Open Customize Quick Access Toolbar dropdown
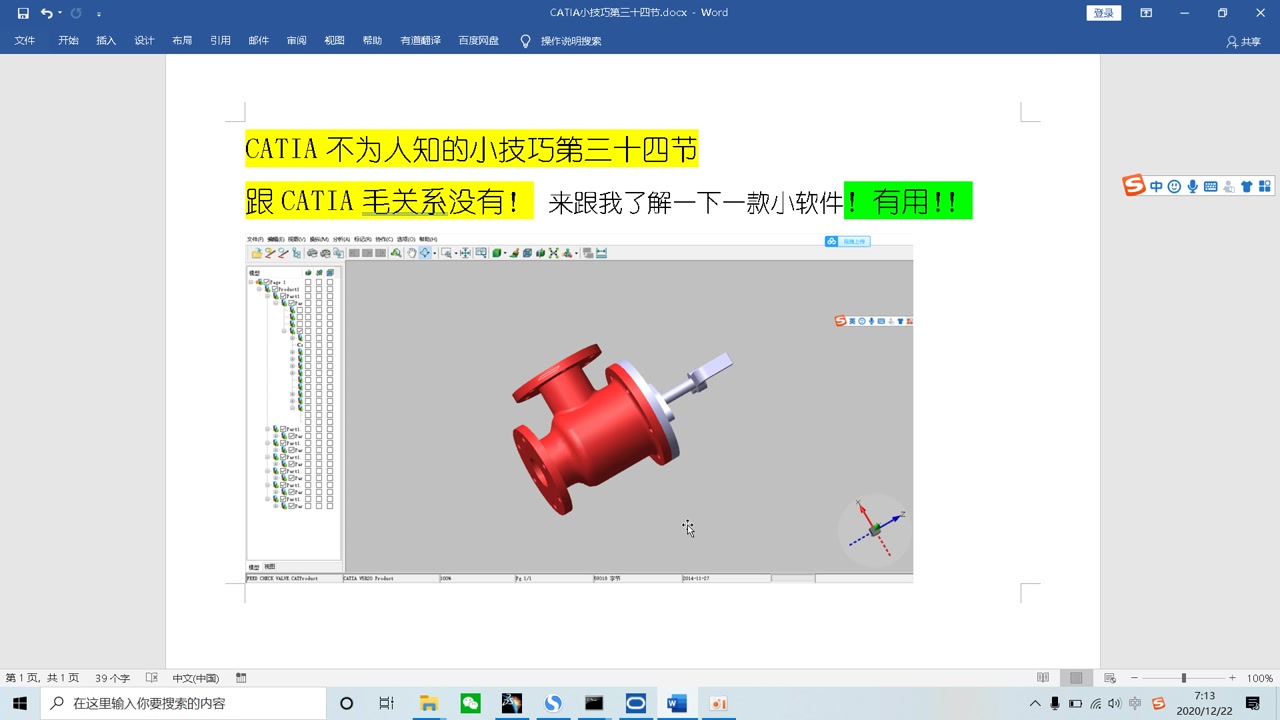Screen dimensions: 1280x720 99,14
